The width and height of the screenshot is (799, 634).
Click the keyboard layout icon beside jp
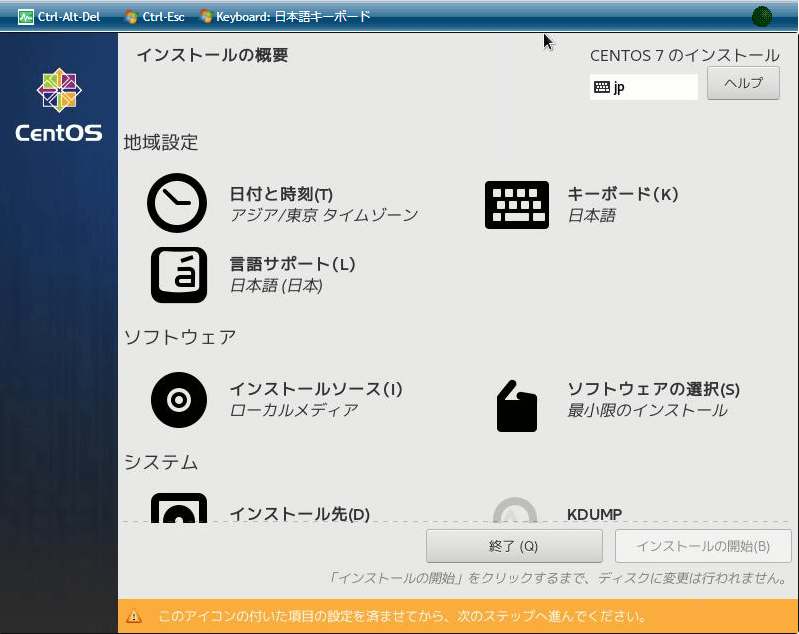(602, 87)
